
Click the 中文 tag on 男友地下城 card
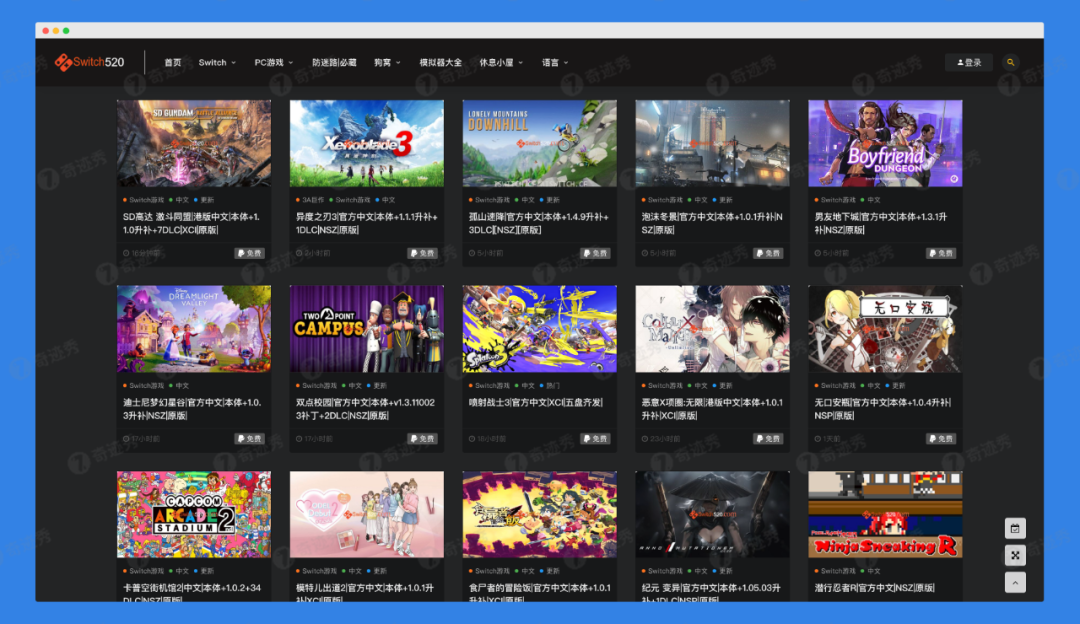tap(871, 200)
